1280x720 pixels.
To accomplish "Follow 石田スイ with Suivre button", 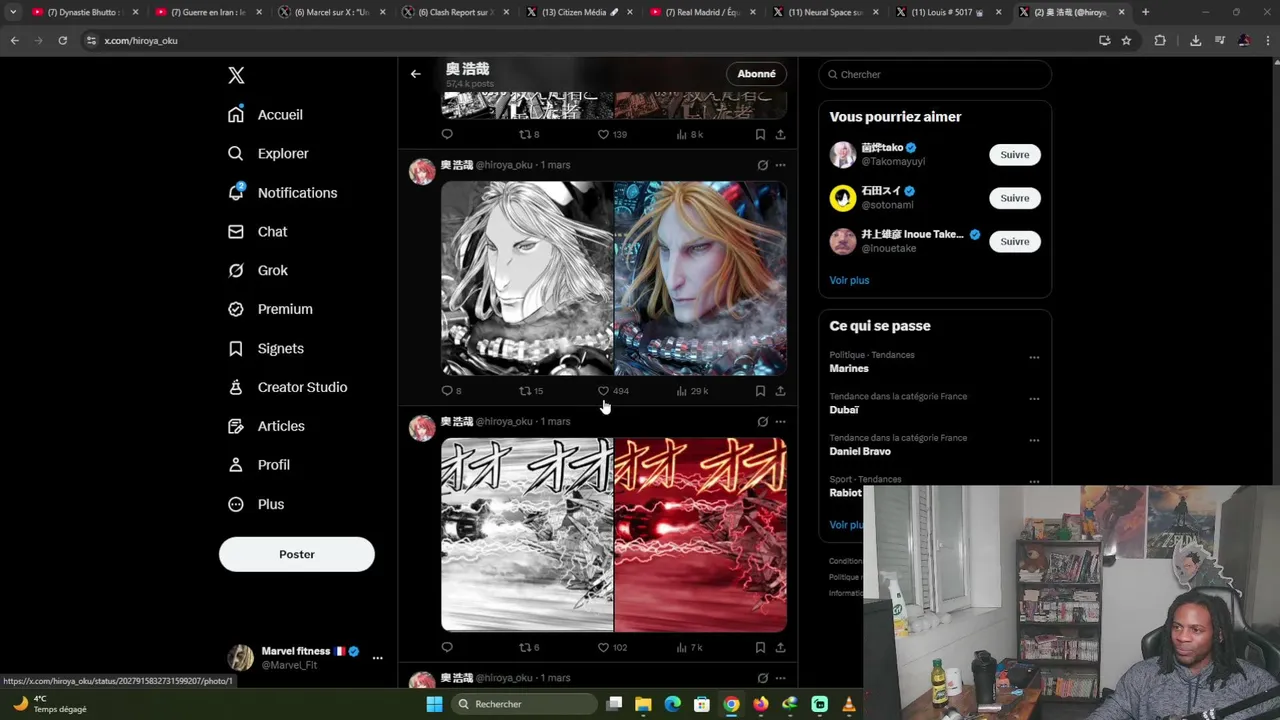I will pyautogui.click(x=1015, y=198).
